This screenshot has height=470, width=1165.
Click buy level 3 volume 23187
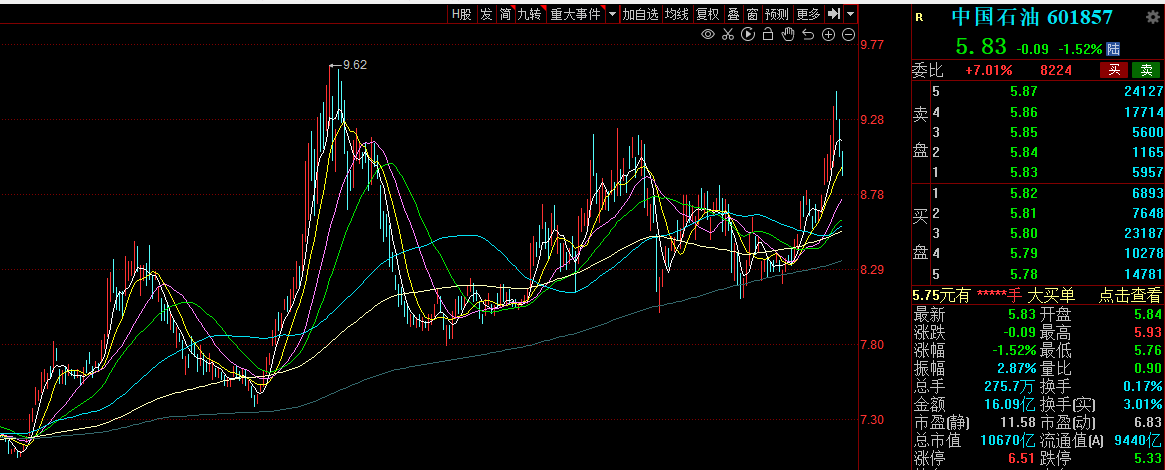[x=1144, y=233]
